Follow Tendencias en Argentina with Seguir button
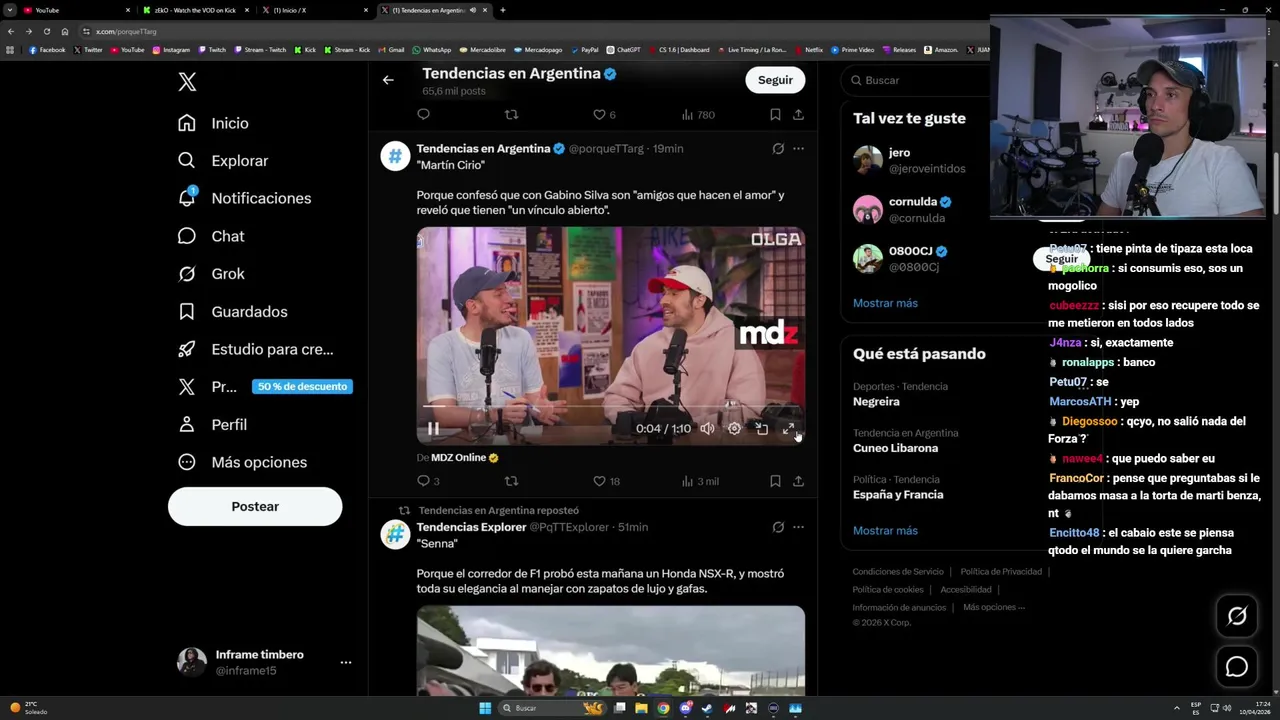Viewport: 1280px width, 720px height. [775, 80]
